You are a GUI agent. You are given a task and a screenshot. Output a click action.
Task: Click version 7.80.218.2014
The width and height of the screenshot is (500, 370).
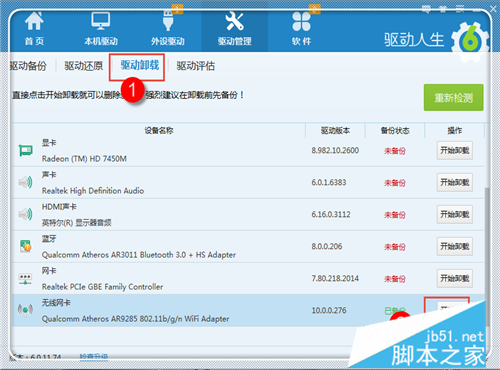tap(335, 278)
